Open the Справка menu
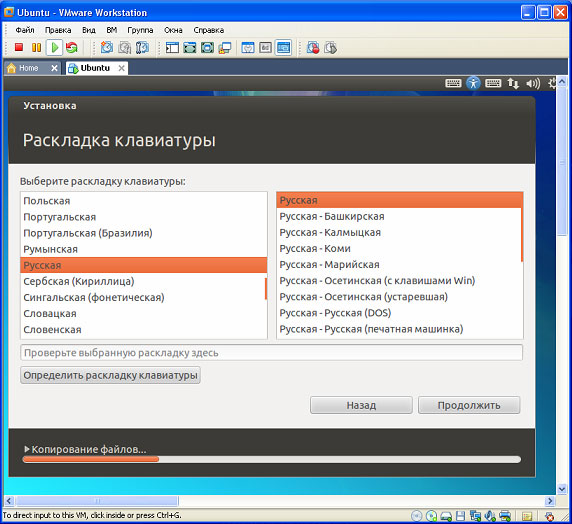 (209, 30)
